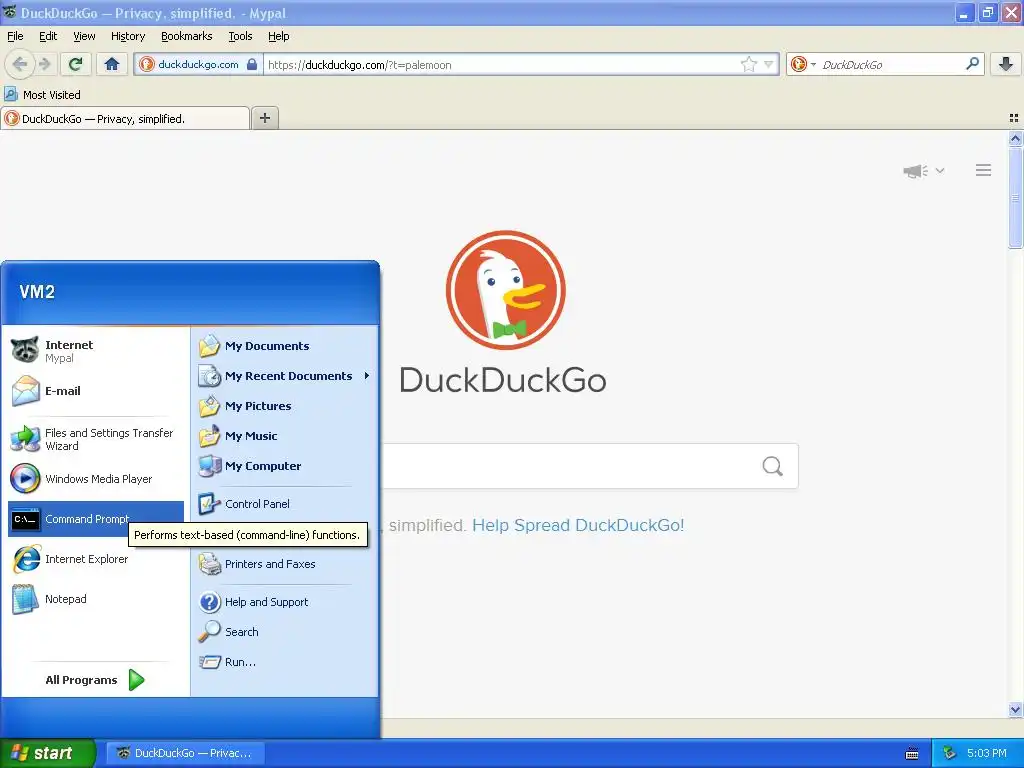Open a new tab with the plus button

pos(264,118)
